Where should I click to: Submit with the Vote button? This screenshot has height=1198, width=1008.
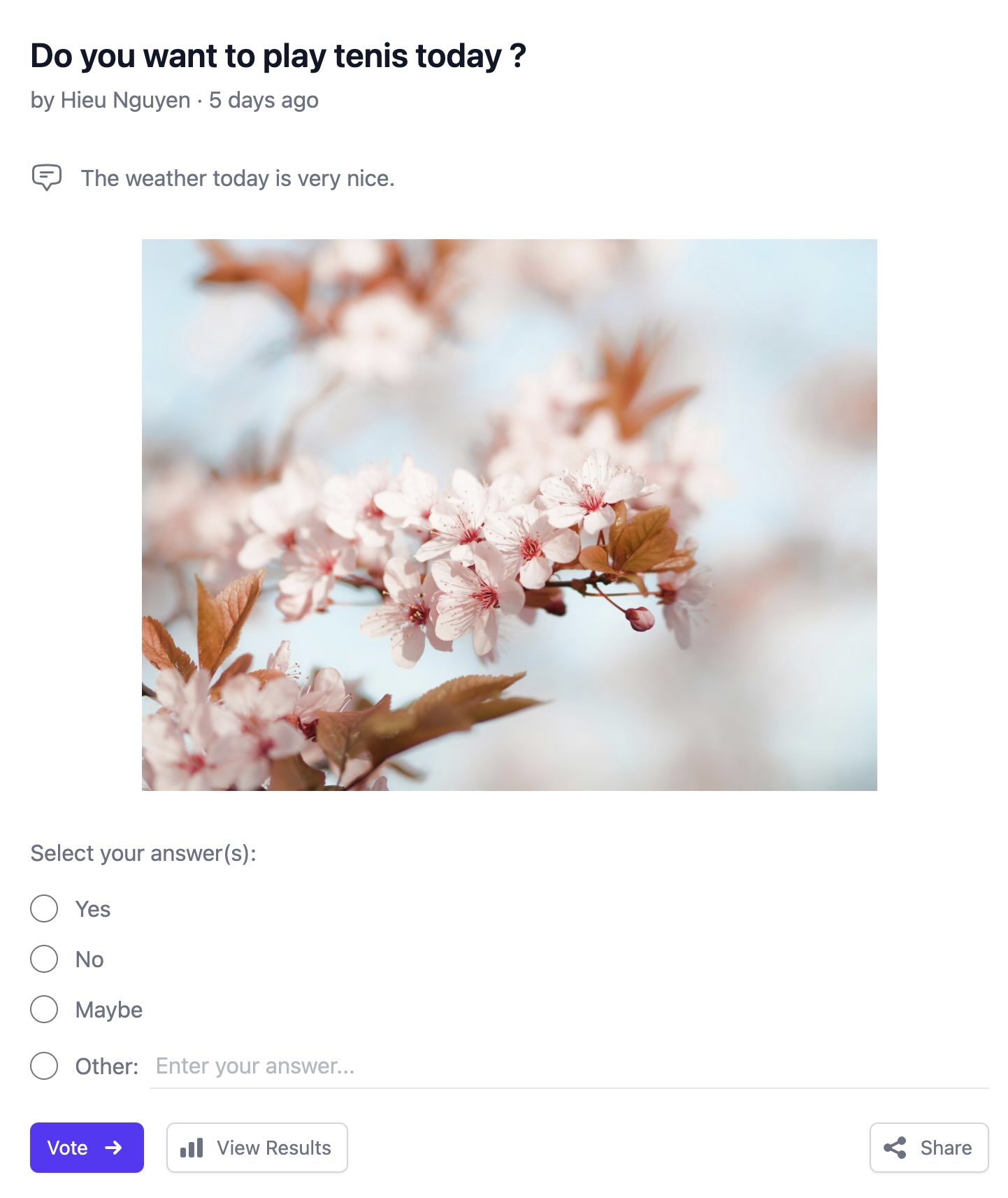point(87,1148)
